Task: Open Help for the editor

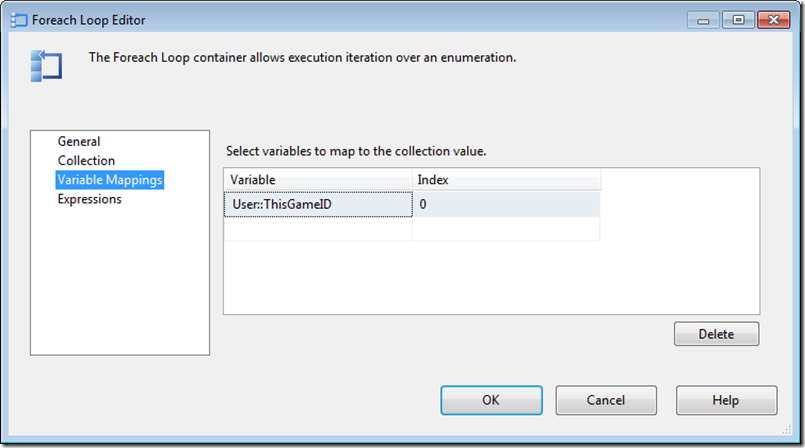Action: [726, 400]
